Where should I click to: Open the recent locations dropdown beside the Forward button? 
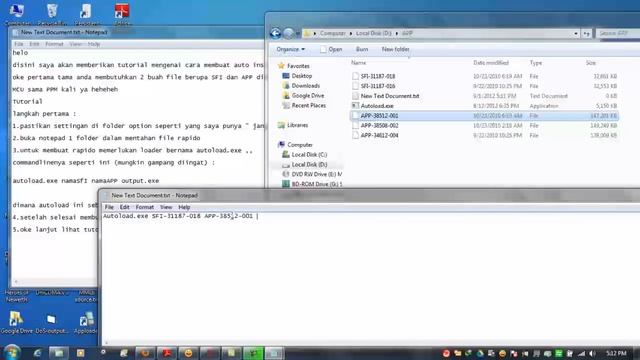pyautogui.click(x=298, y=33)
